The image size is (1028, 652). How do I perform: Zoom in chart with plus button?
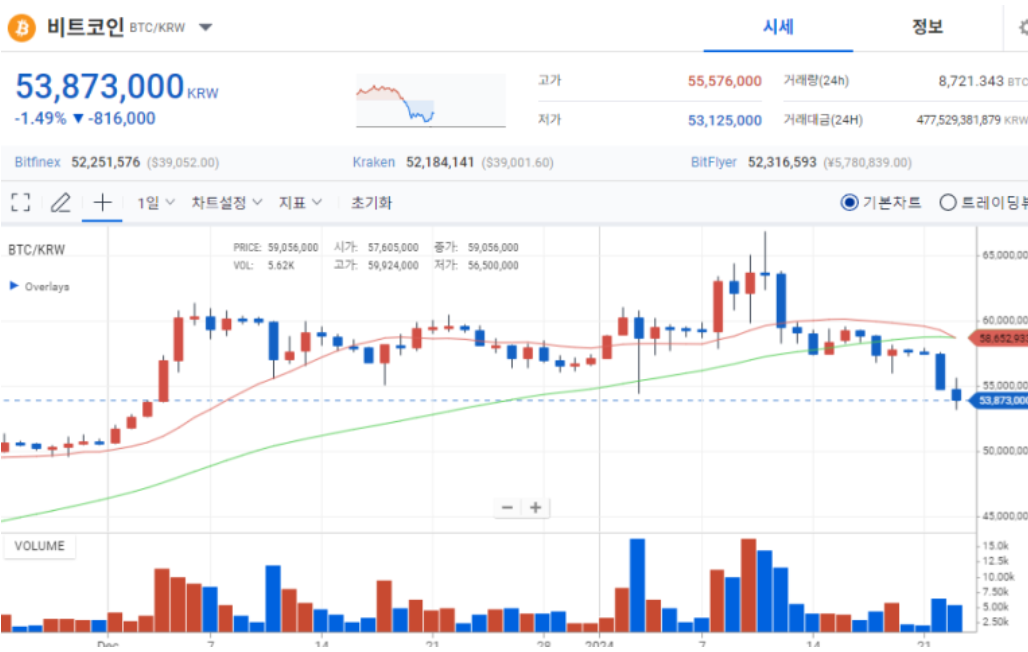point(536,508)
